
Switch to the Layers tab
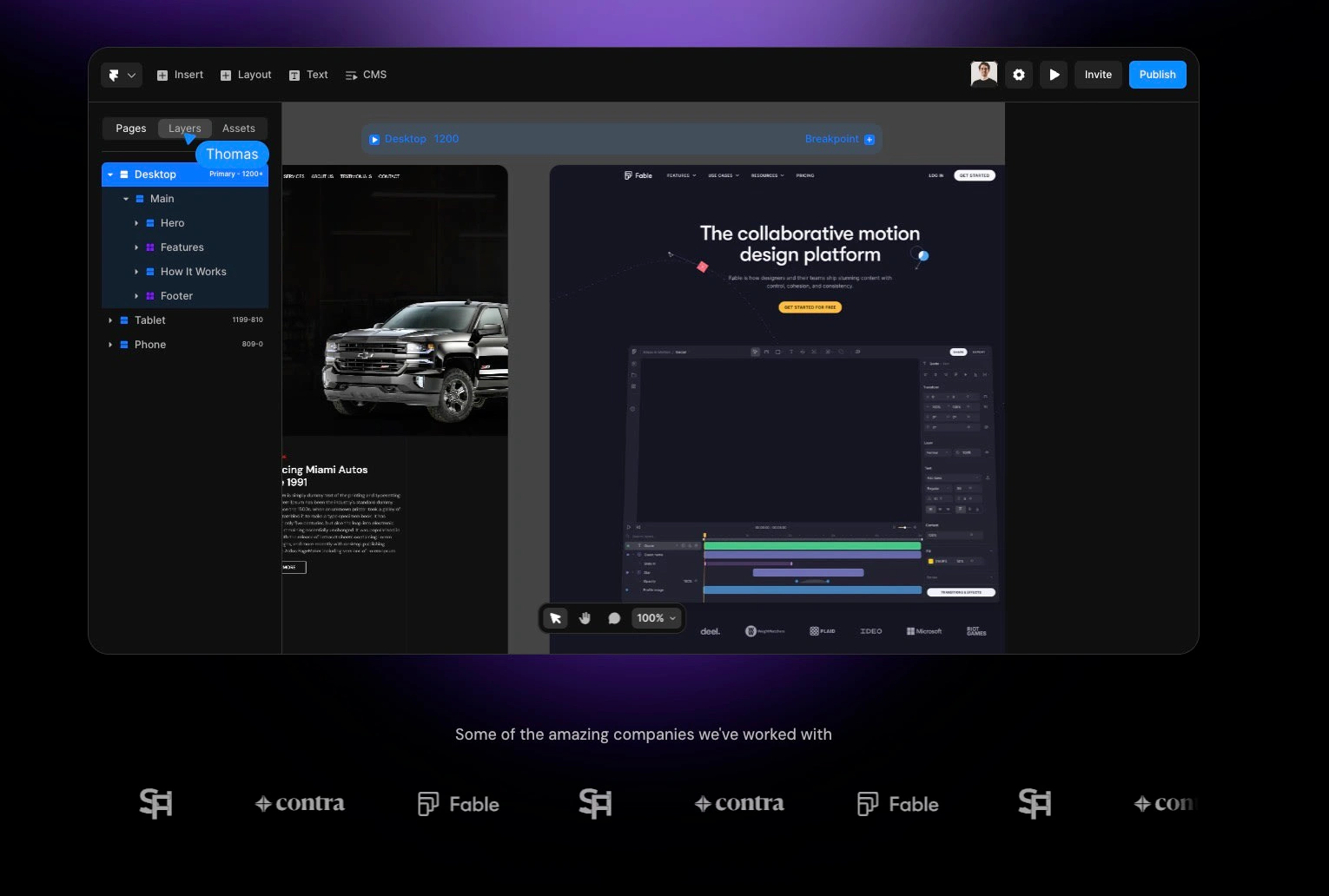185,128
